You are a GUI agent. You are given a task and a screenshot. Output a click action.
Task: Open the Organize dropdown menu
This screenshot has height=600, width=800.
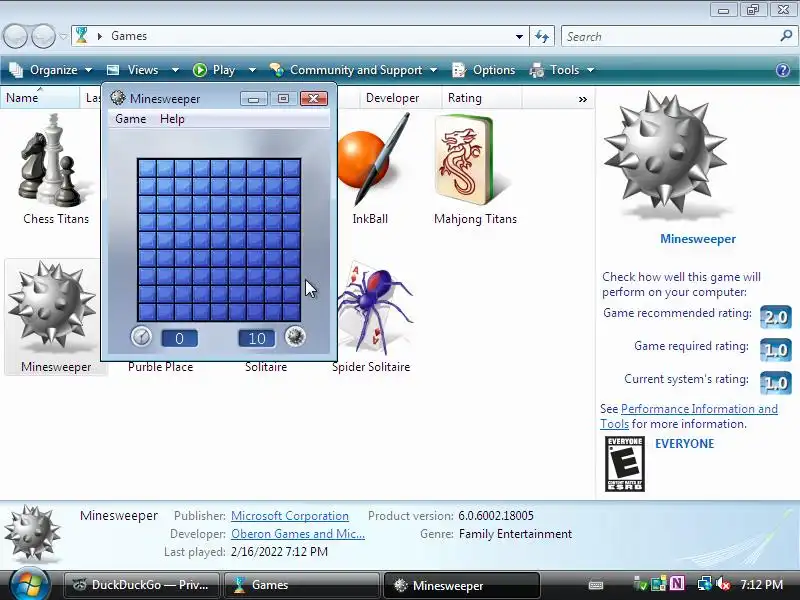pyautogui.click(x=51, y=70)
